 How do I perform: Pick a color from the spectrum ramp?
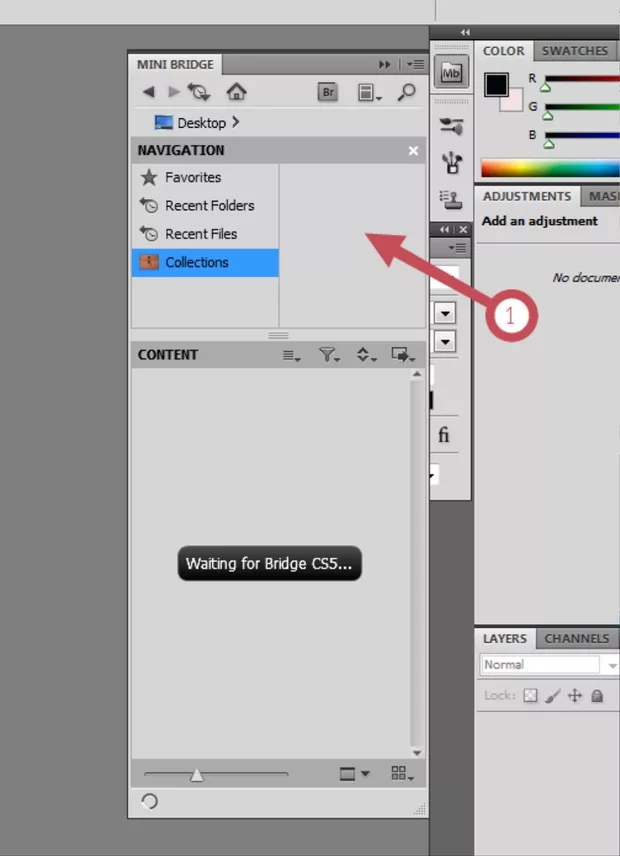coord(550,168)
